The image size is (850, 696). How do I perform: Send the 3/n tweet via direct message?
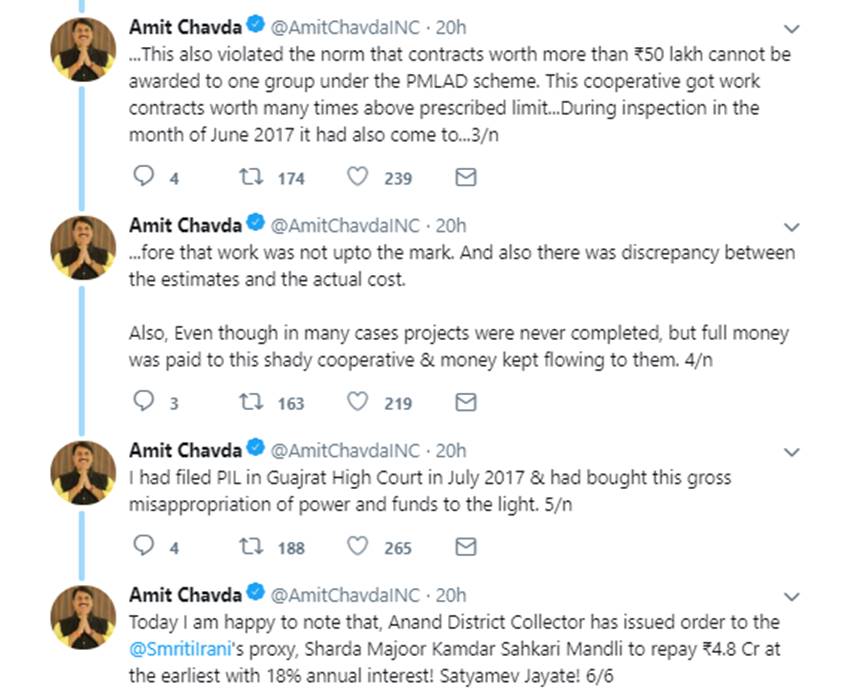(x=465, y=178)
